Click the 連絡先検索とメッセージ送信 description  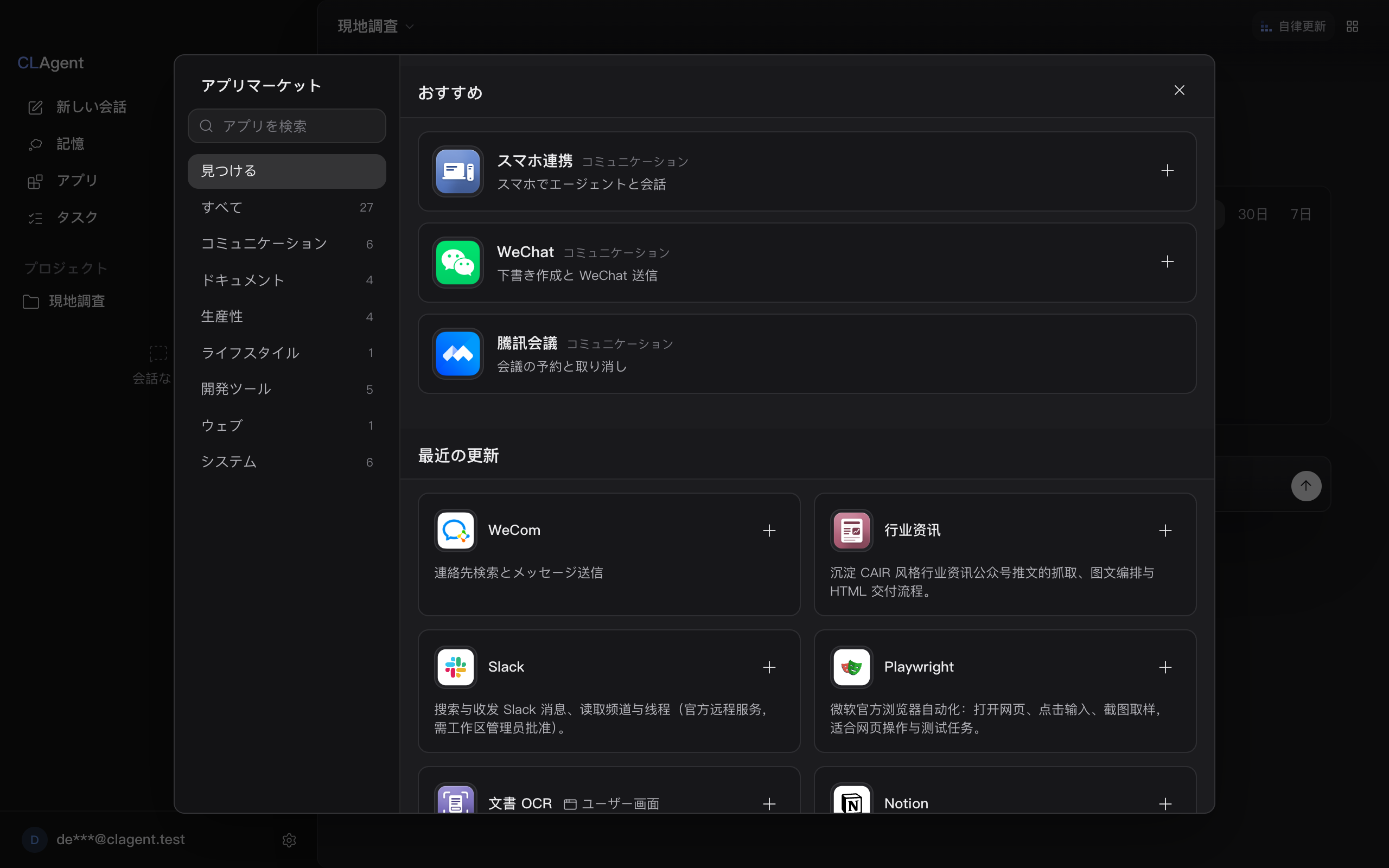[518, 572]
